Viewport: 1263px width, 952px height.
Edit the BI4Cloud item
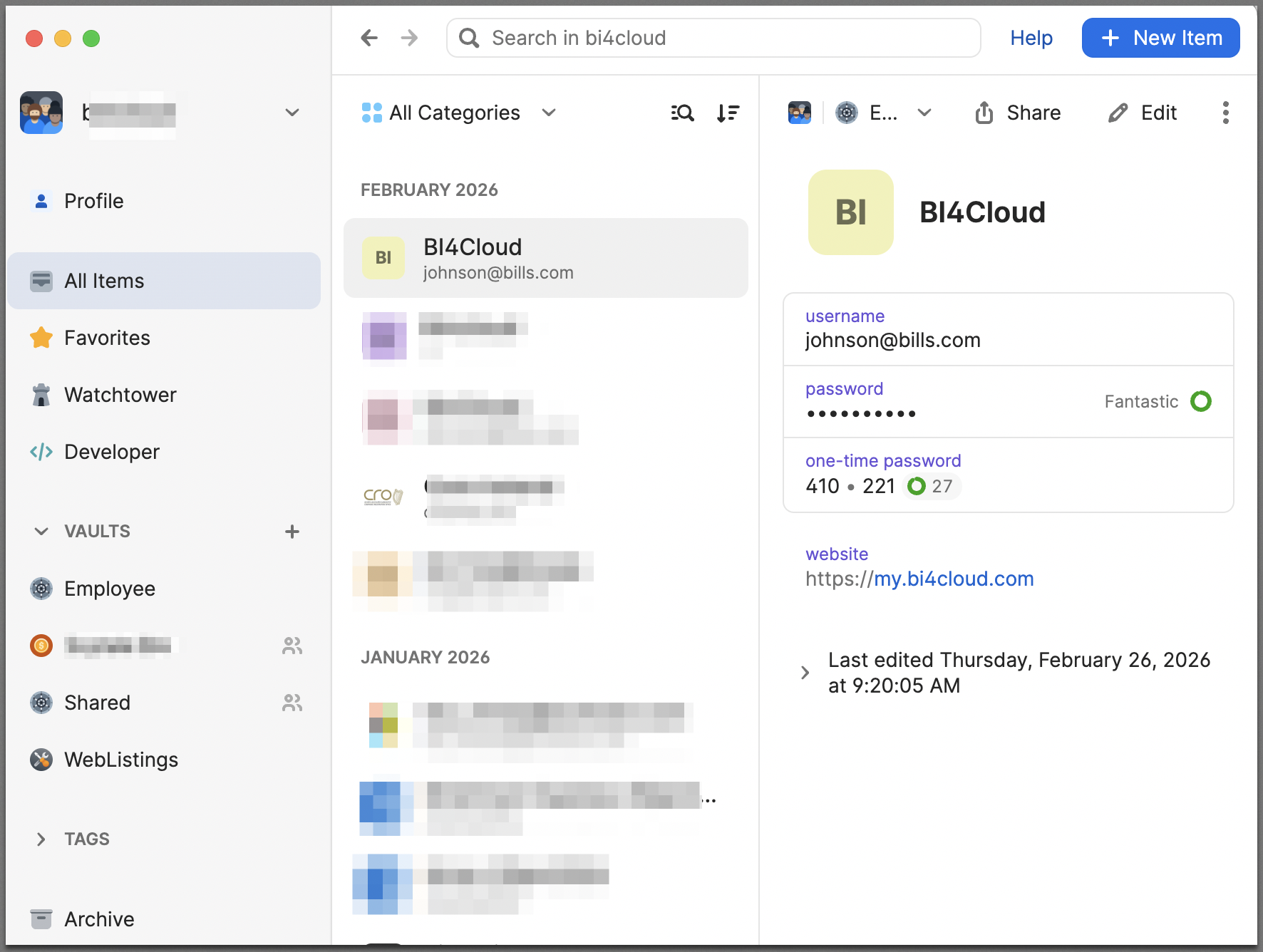pos(1143,113)
